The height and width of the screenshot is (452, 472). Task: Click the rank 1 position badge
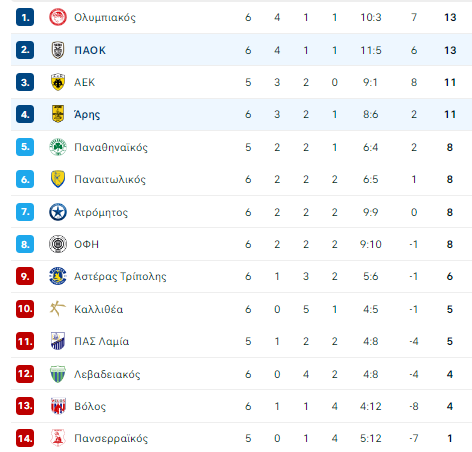point(25,17)
